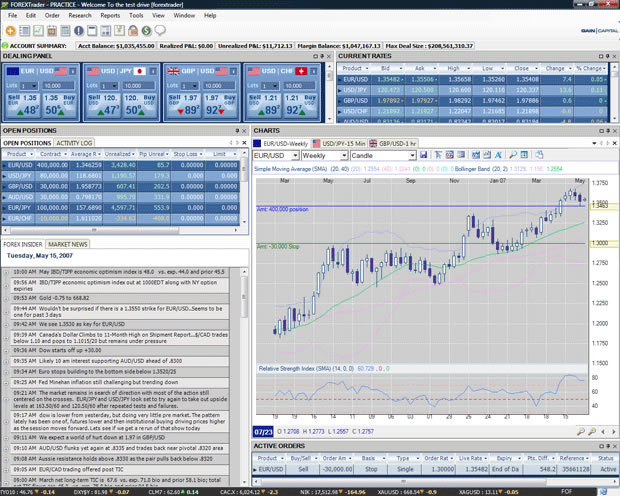Show info for the EUR/USD dealing tile
Screen dimensions: 620x496
[73, 71]
